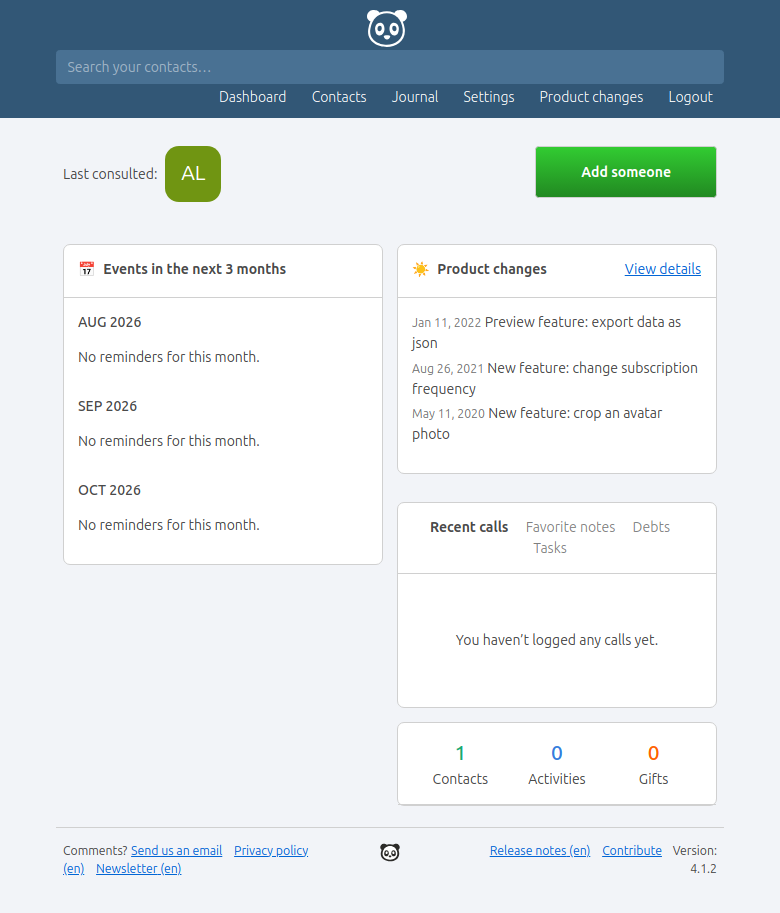Open the Journal page

[415, 97]
